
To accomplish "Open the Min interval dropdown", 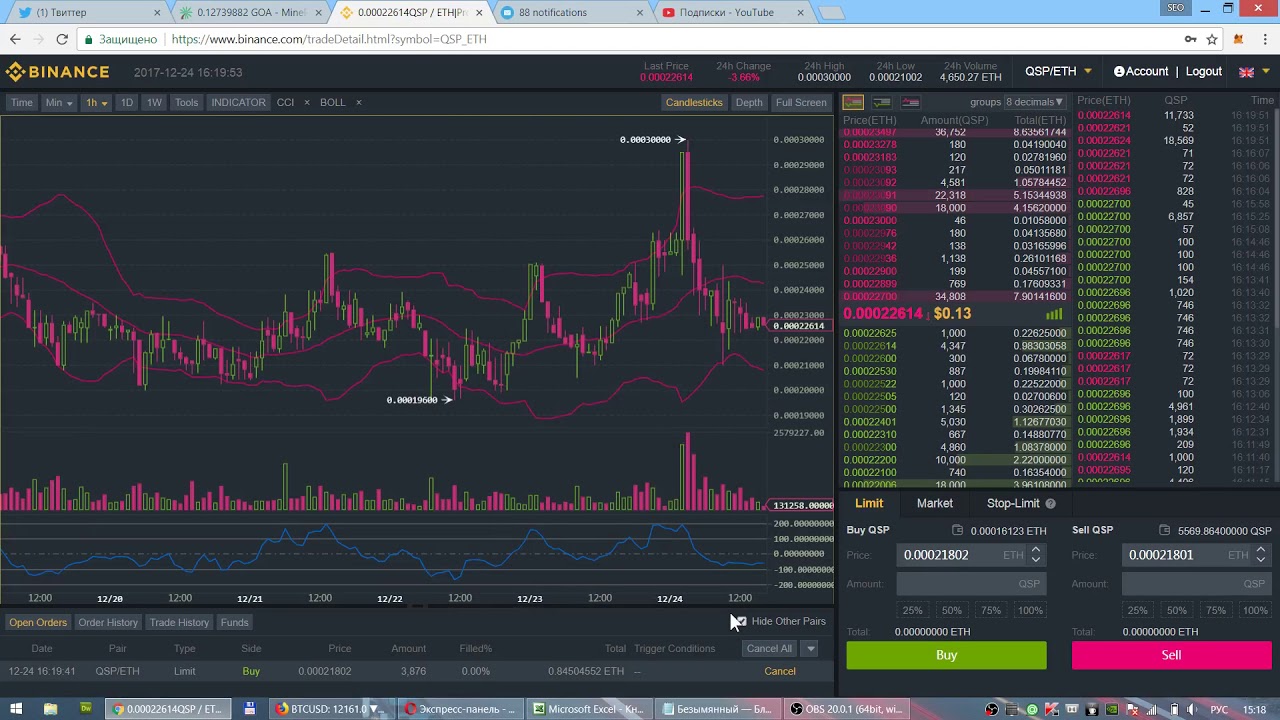I will (x=58, y=102).
